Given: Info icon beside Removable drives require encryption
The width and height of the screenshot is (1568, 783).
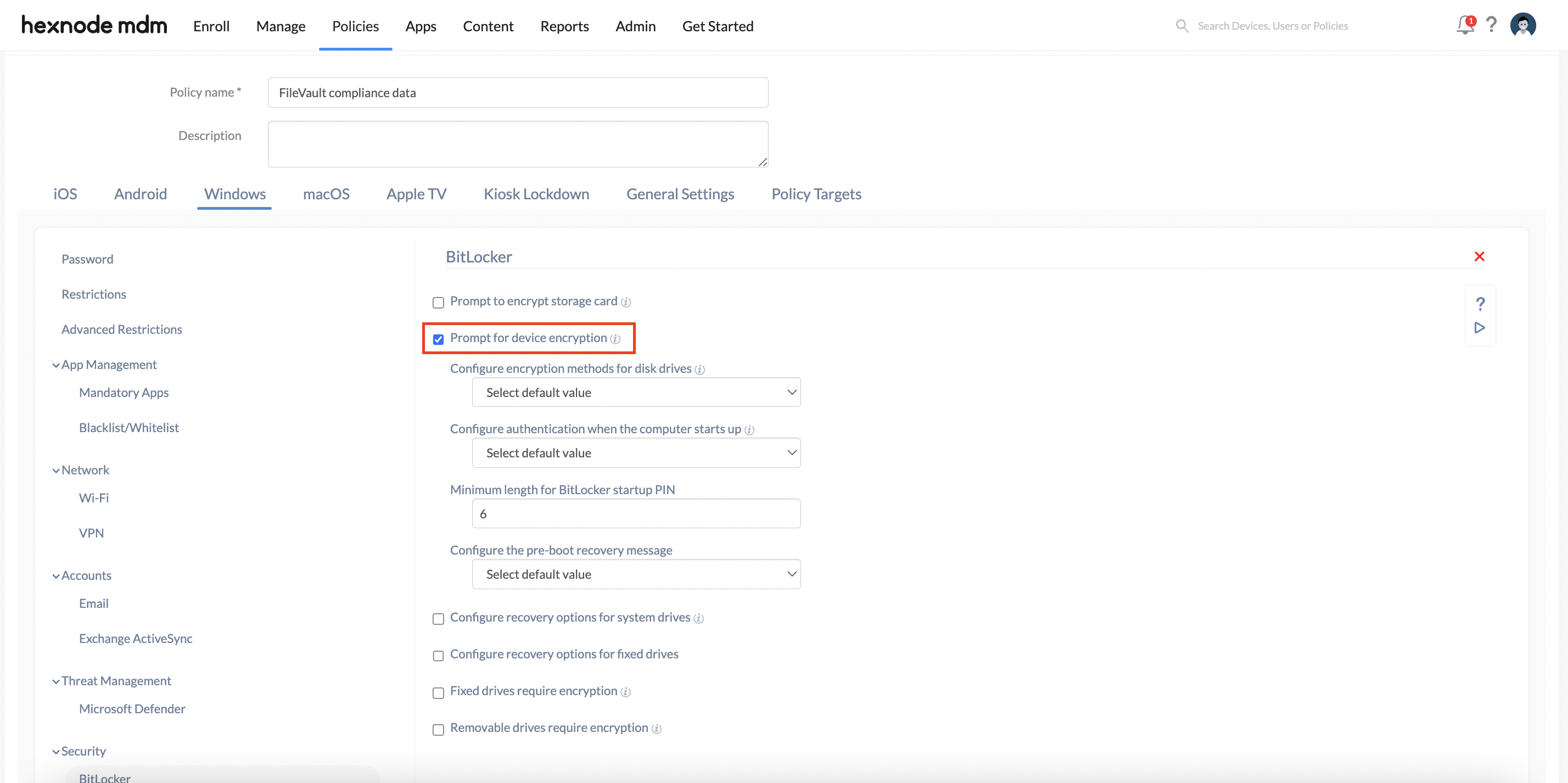Looking at the screenshot, I should click(656, 729).
